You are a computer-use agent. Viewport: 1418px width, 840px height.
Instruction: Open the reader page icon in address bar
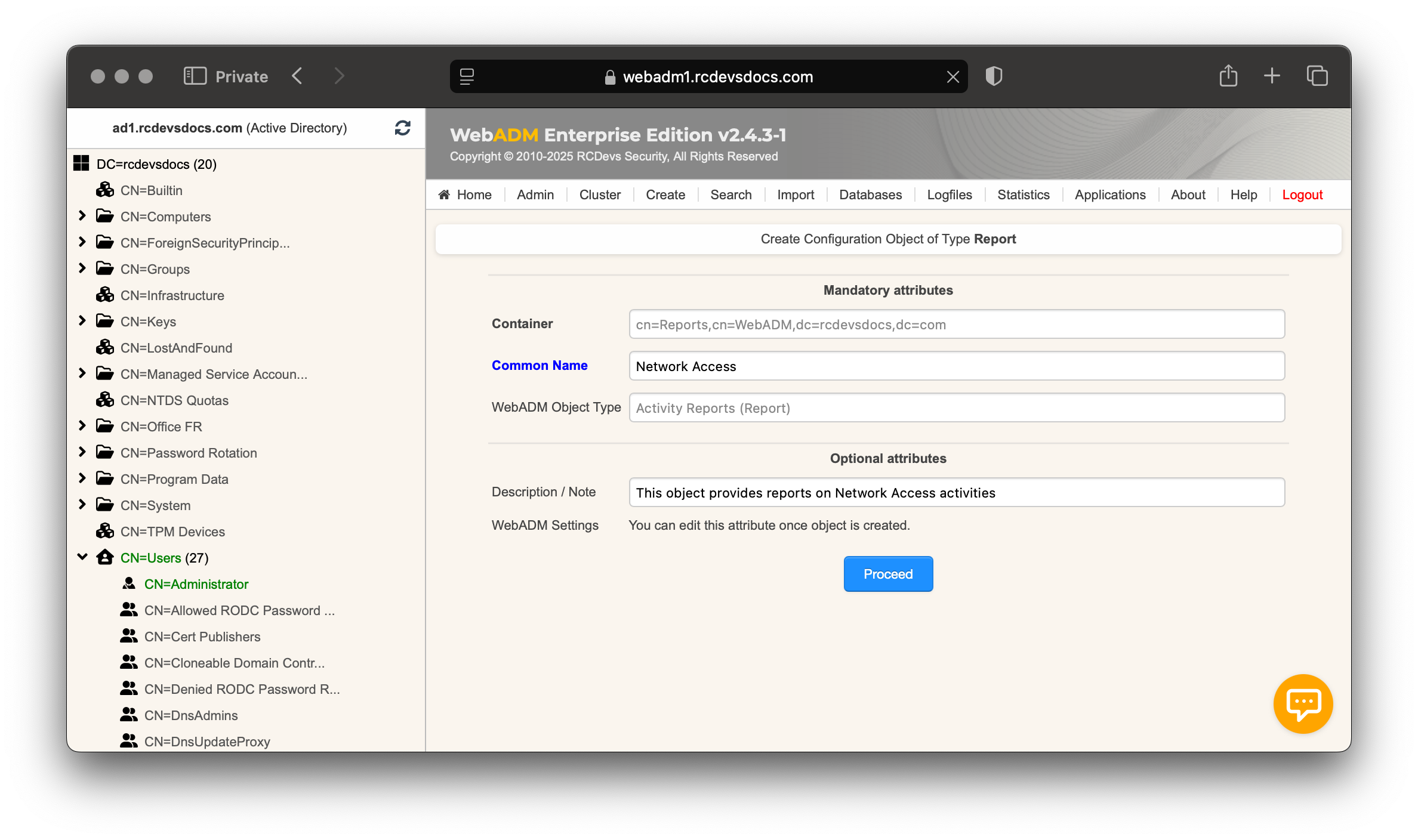click(467, 76)
